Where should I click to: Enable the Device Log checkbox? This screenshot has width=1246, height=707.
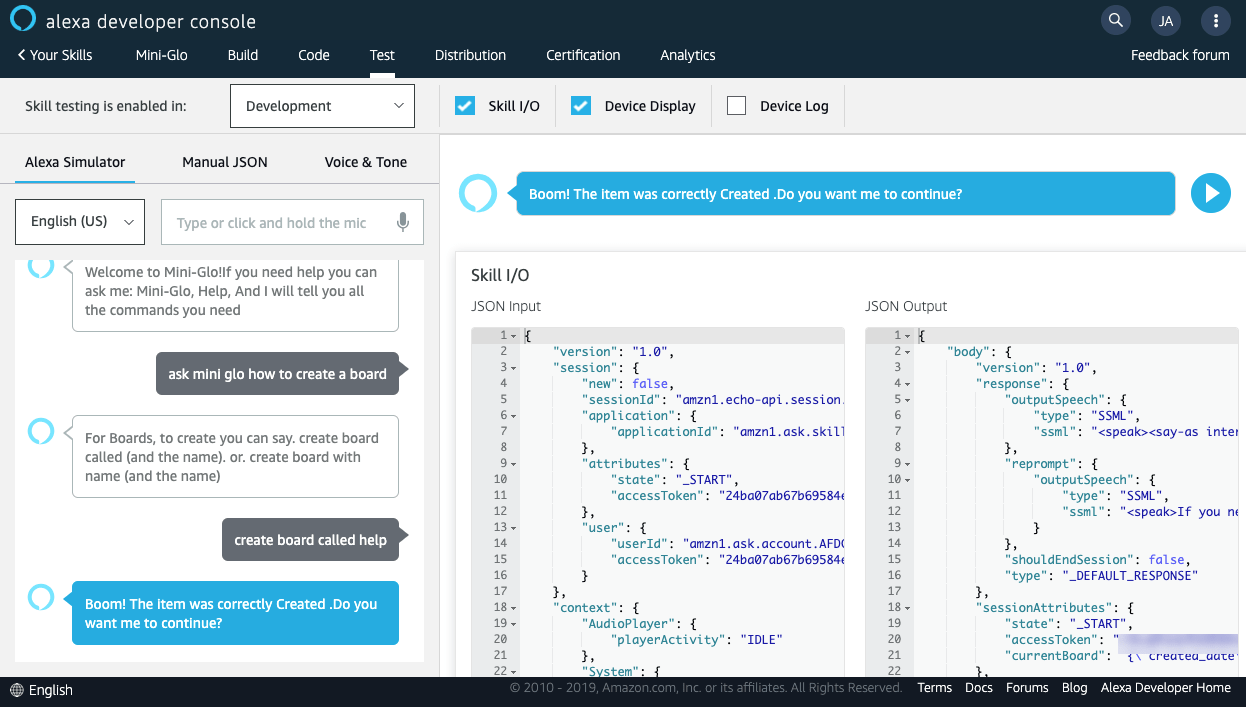737,106
